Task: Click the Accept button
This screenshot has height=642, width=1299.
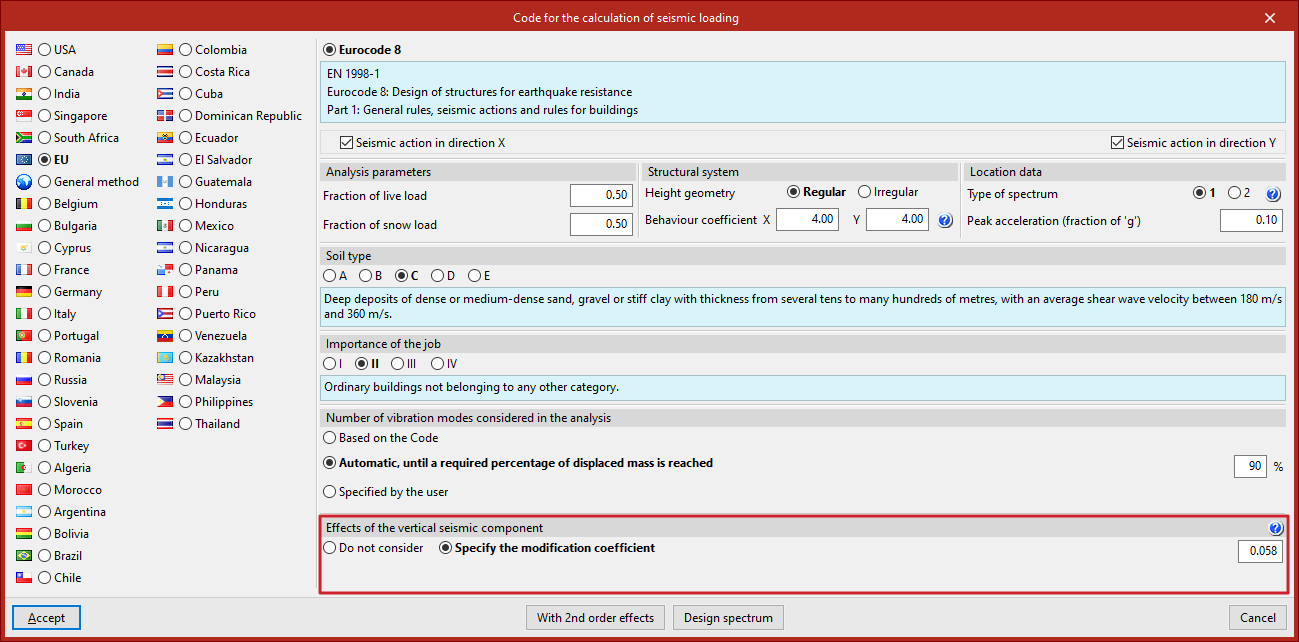Action: tap(47, 618)
